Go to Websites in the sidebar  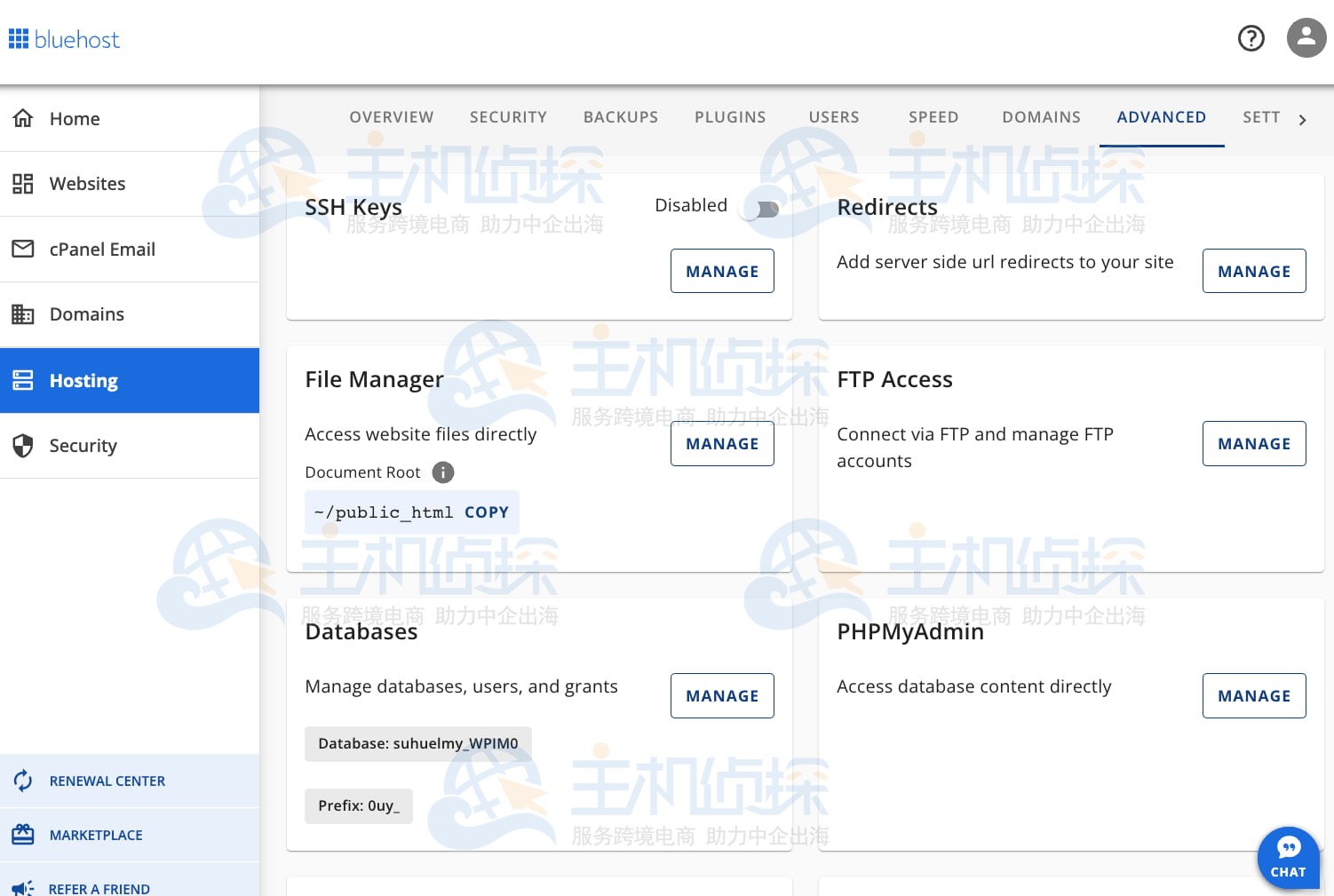(x=87, y=184)
